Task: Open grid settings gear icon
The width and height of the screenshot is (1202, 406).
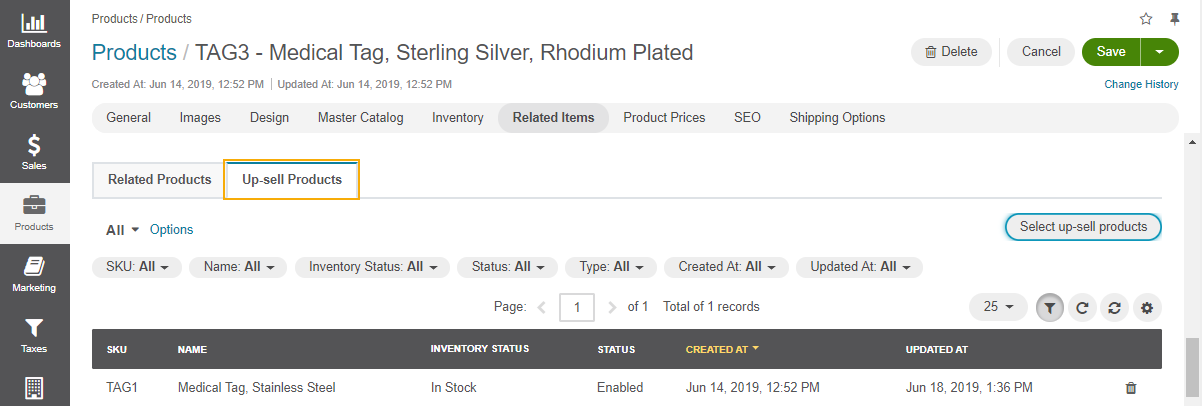Action: point(1147,308)
